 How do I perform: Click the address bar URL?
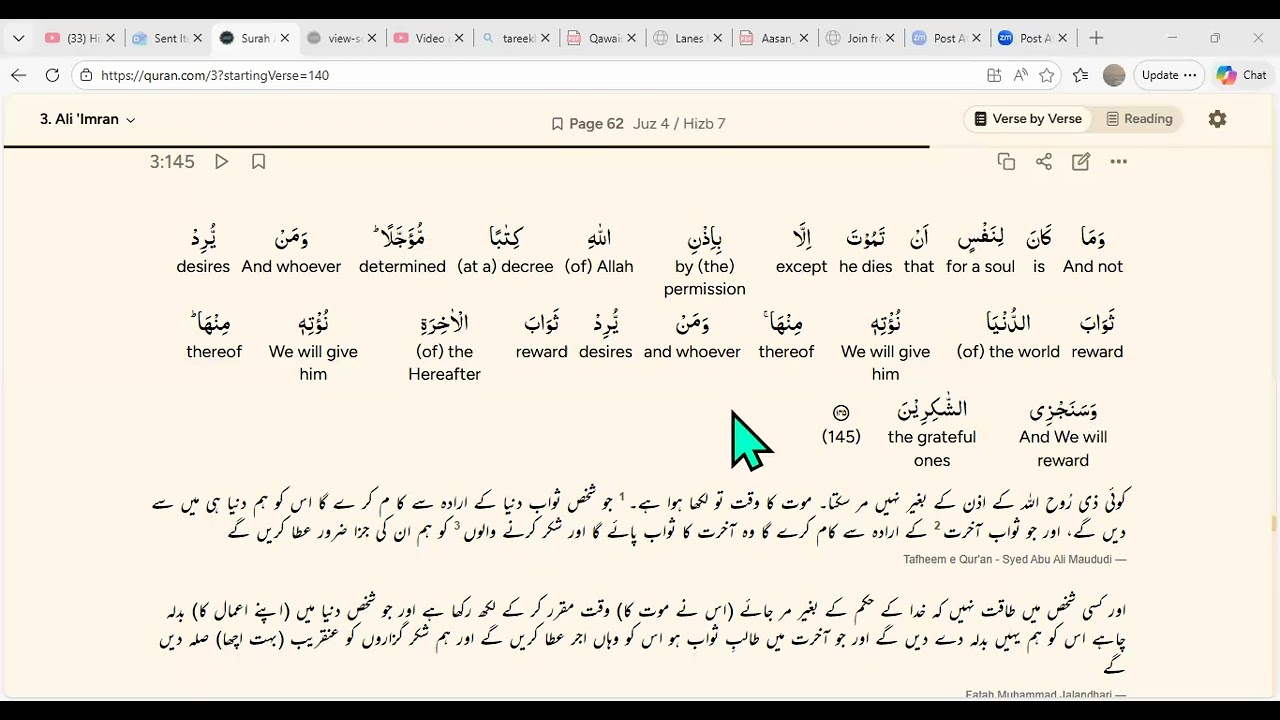coord(215,75)
